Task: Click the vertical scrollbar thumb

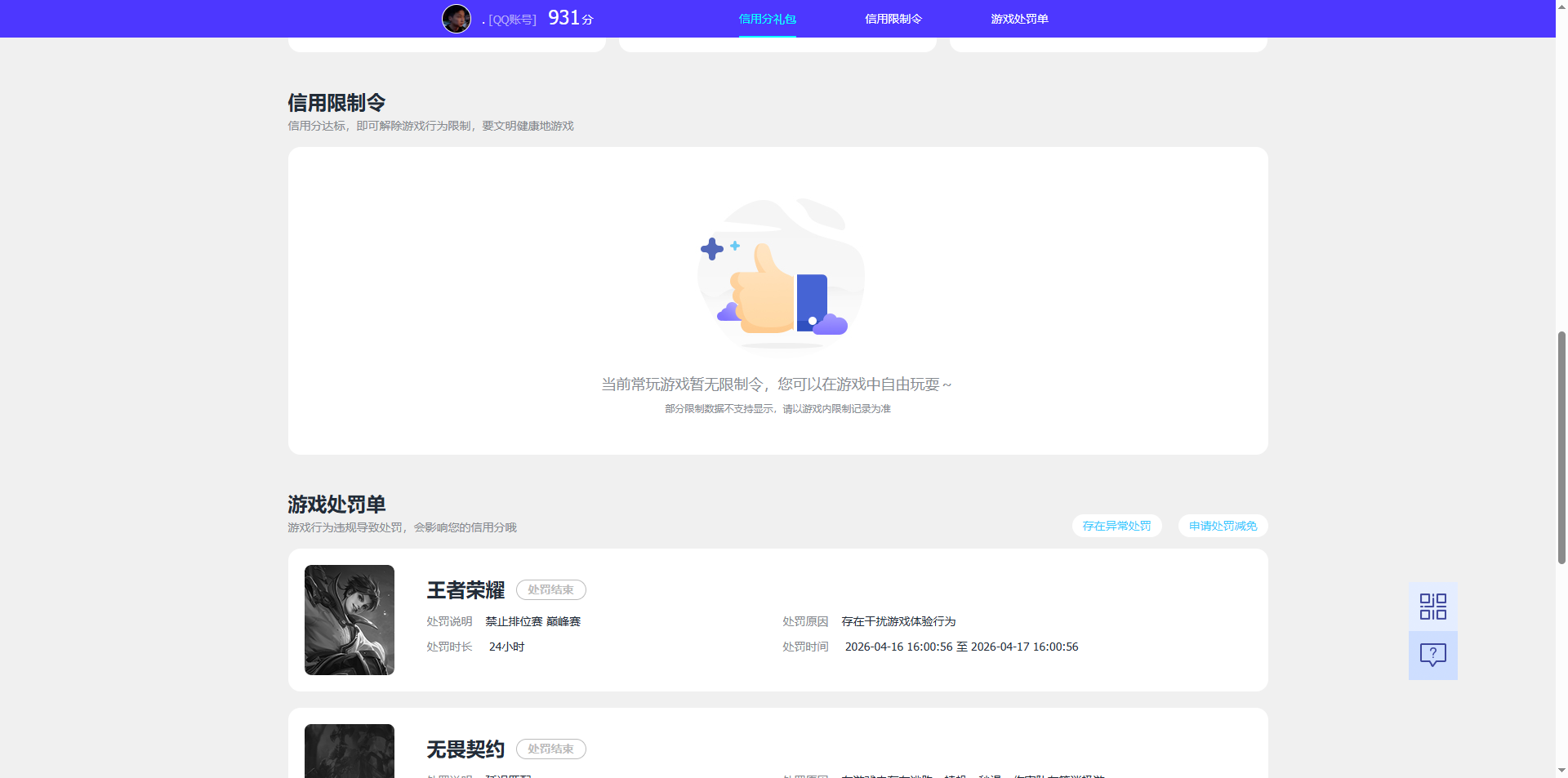Action: coord(1561,447)
